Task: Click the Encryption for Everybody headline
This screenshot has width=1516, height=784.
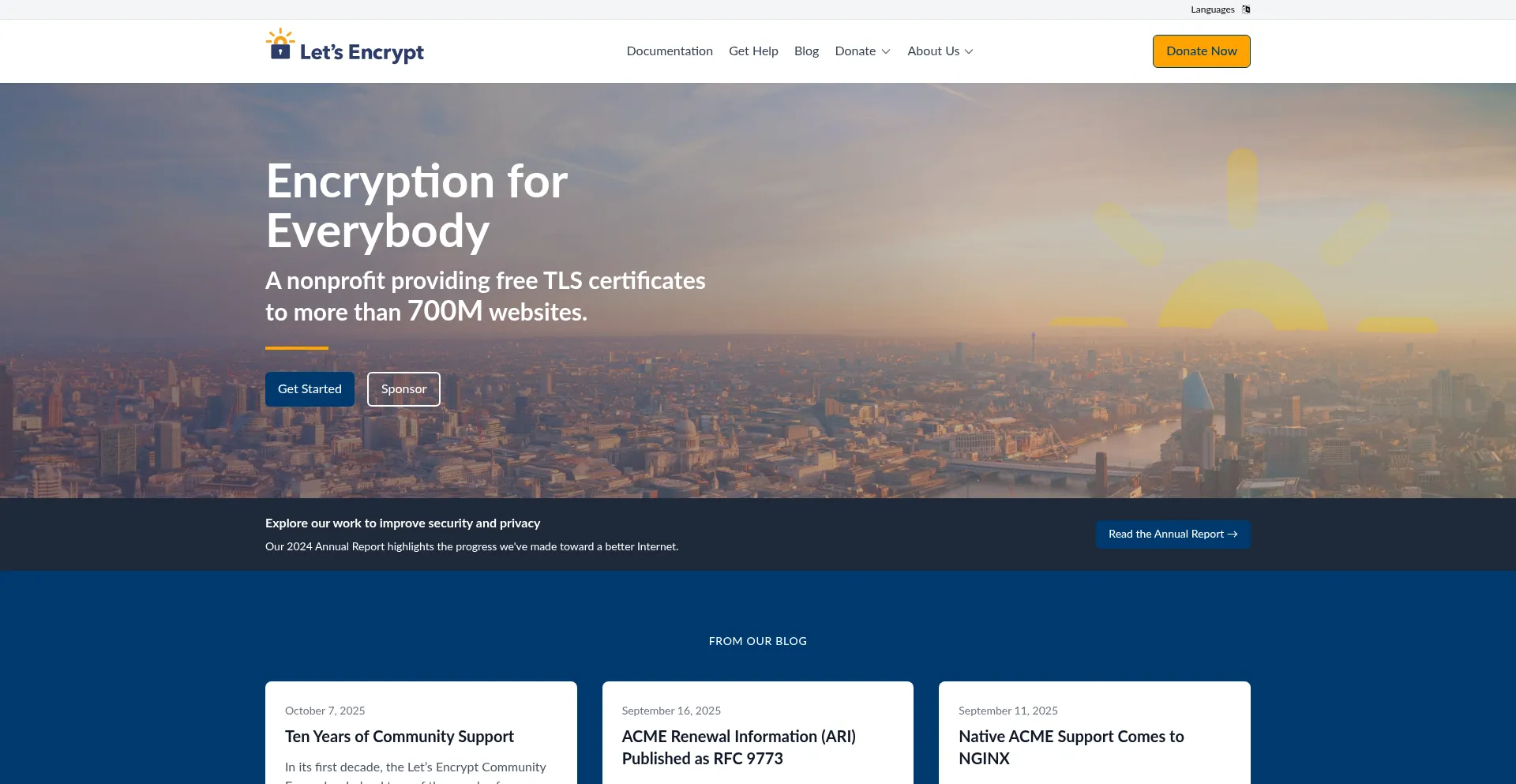Action: (417, 205)
